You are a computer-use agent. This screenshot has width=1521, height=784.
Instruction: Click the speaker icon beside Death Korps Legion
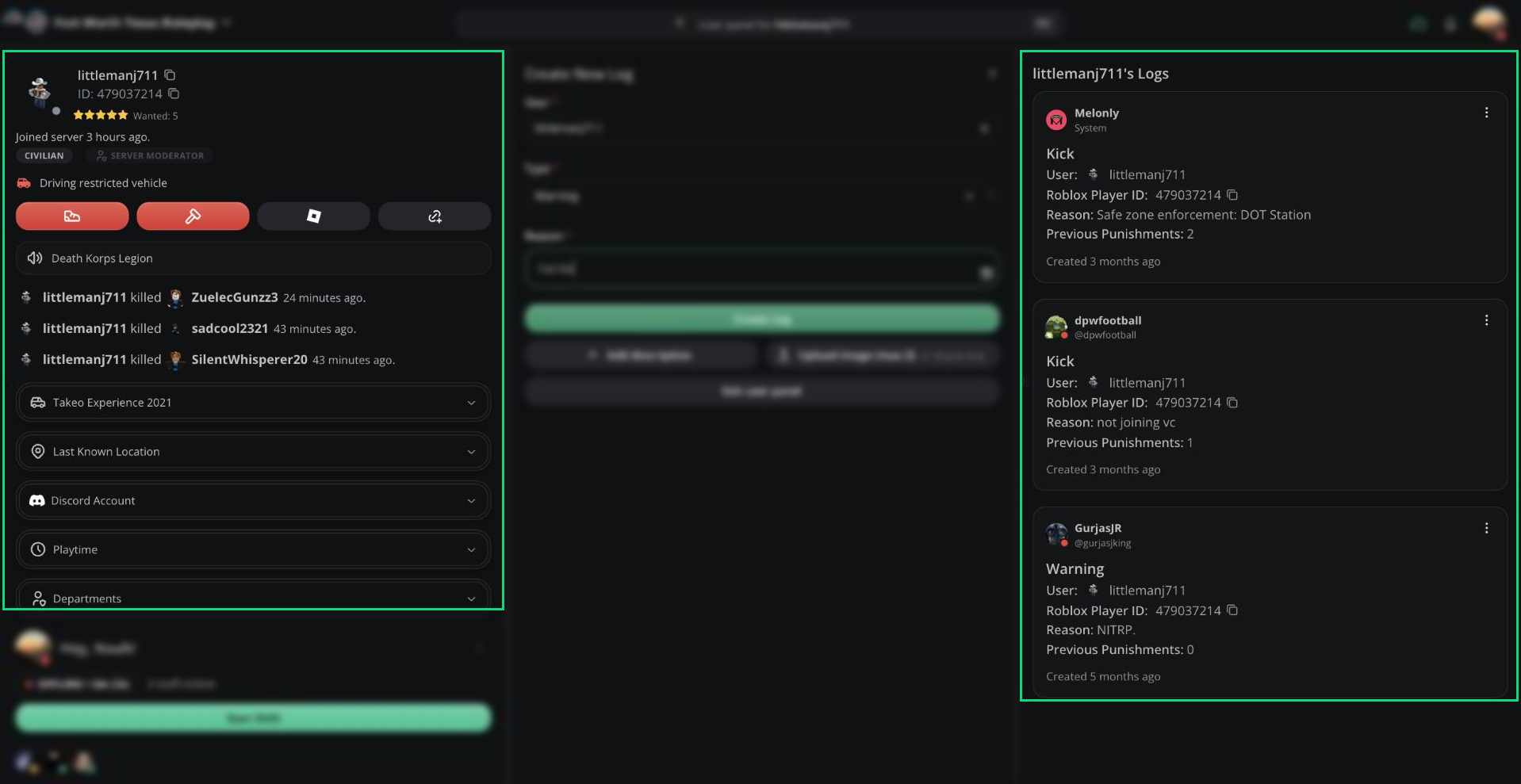point(35,258)
